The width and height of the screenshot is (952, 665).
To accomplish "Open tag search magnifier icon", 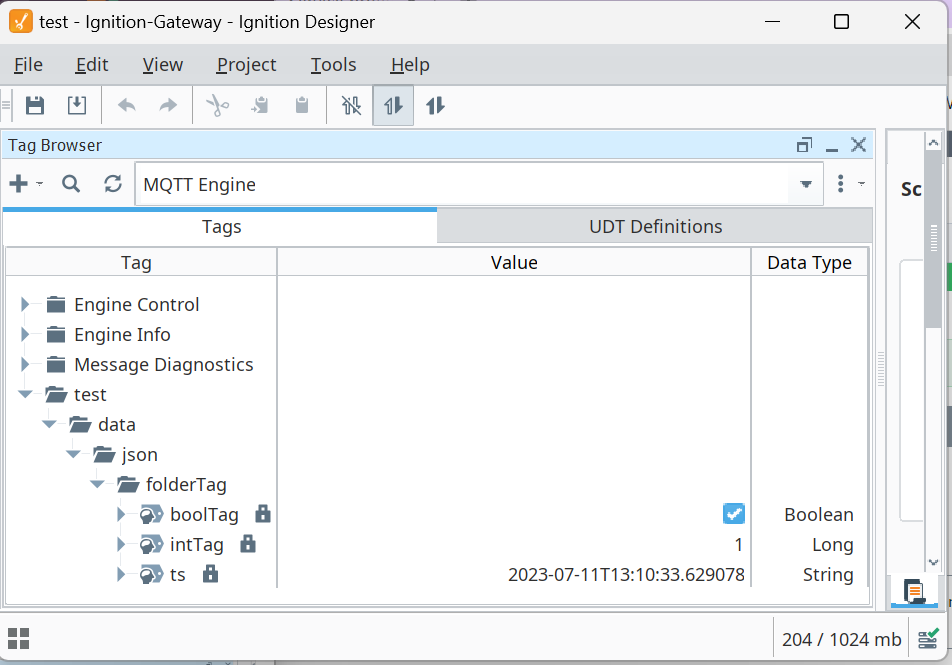I will (71, 183).
